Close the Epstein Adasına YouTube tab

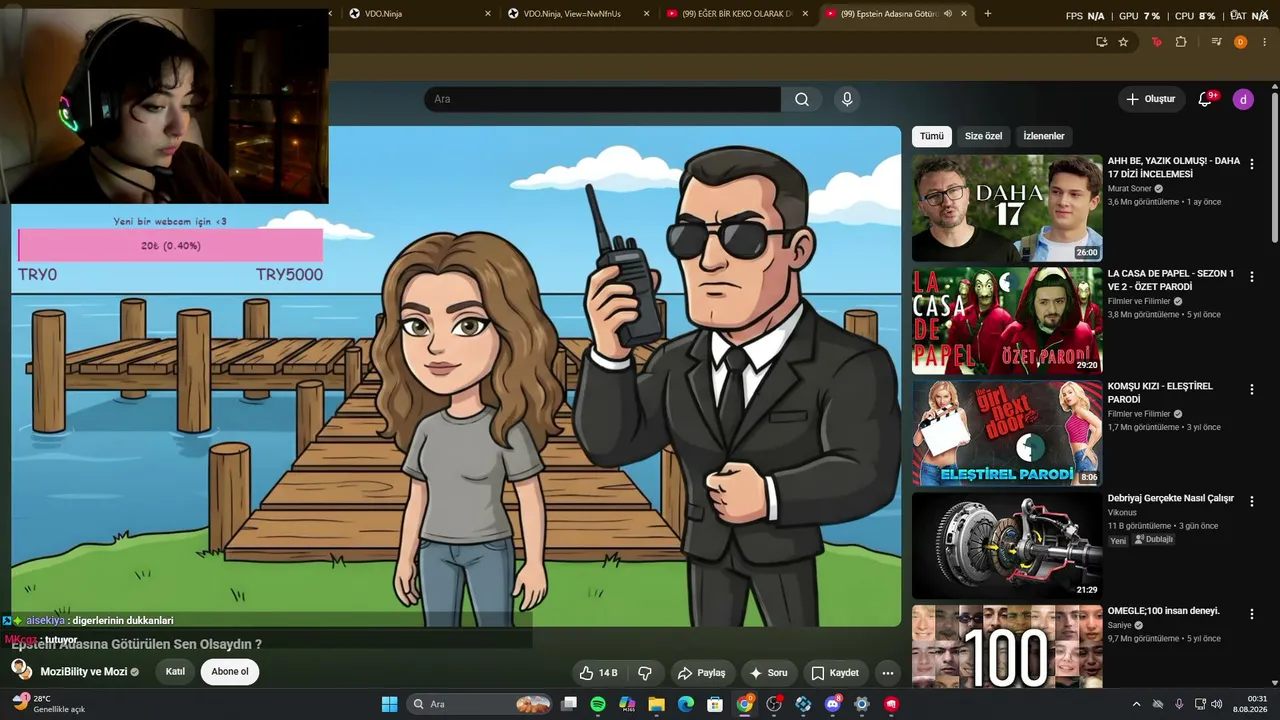[964, 14]
